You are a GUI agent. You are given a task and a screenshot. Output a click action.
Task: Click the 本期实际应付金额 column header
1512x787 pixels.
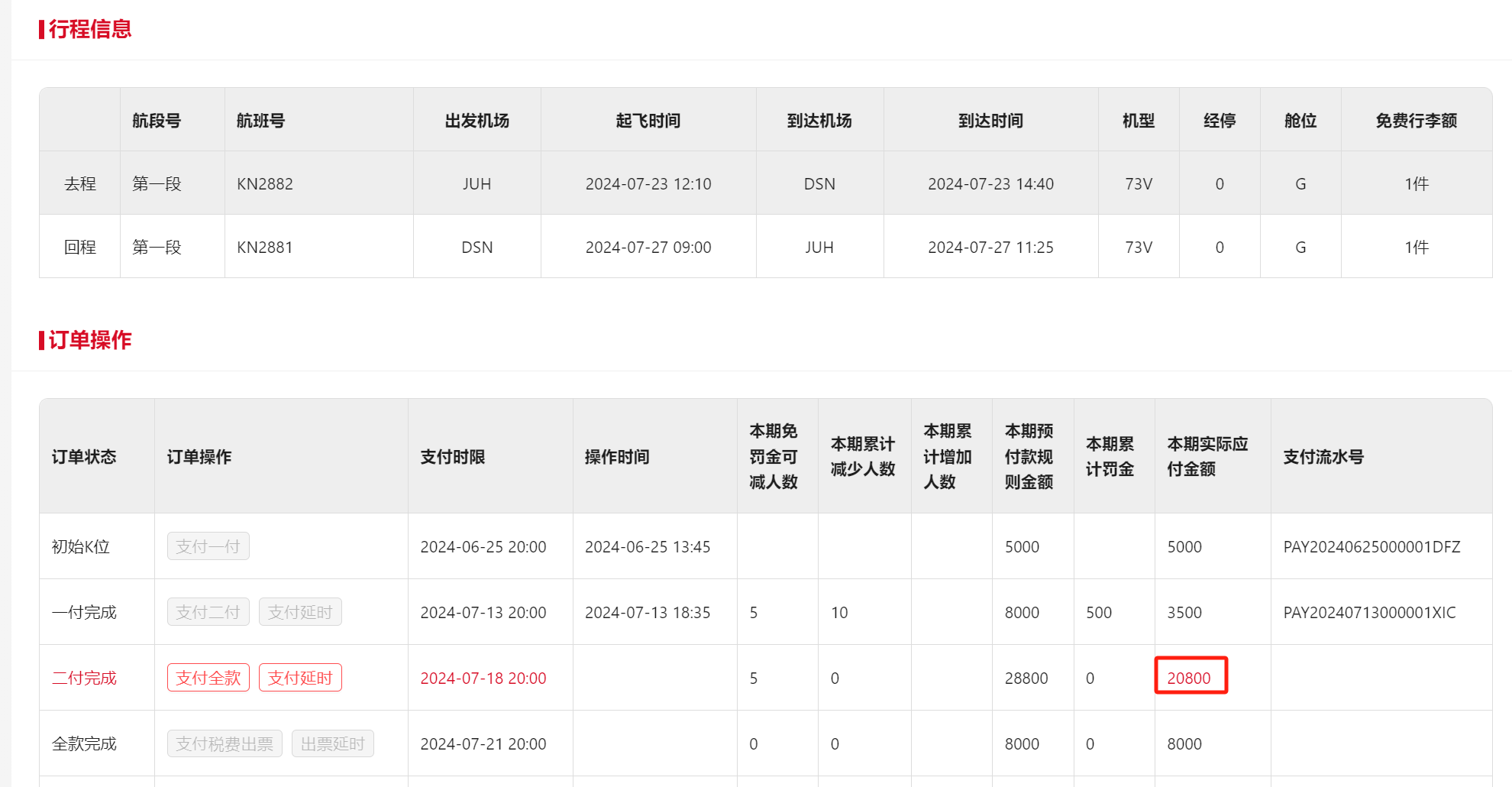[1207, 456]
